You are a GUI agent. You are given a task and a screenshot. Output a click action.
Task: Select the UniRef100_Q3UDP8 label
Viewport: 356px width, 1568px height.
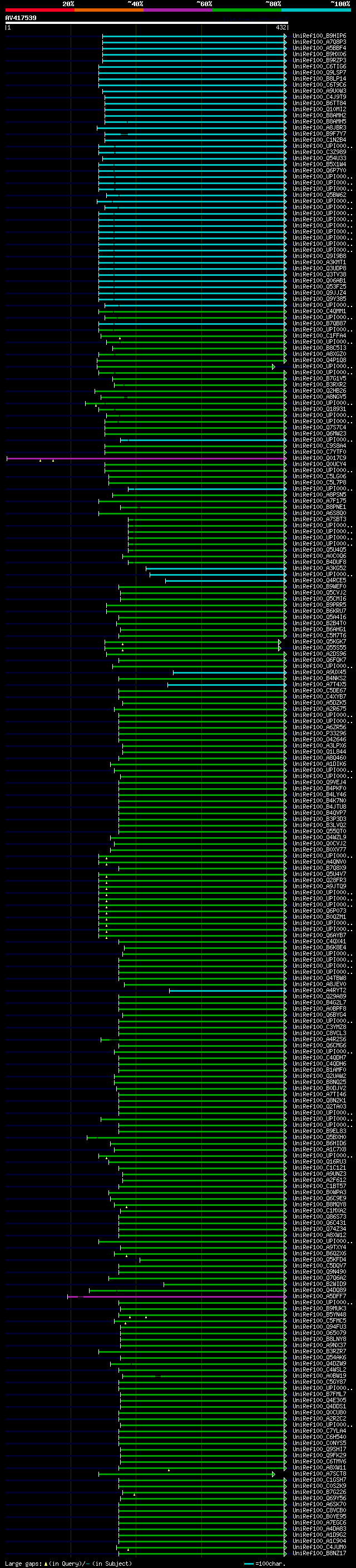tap(319, 269)
